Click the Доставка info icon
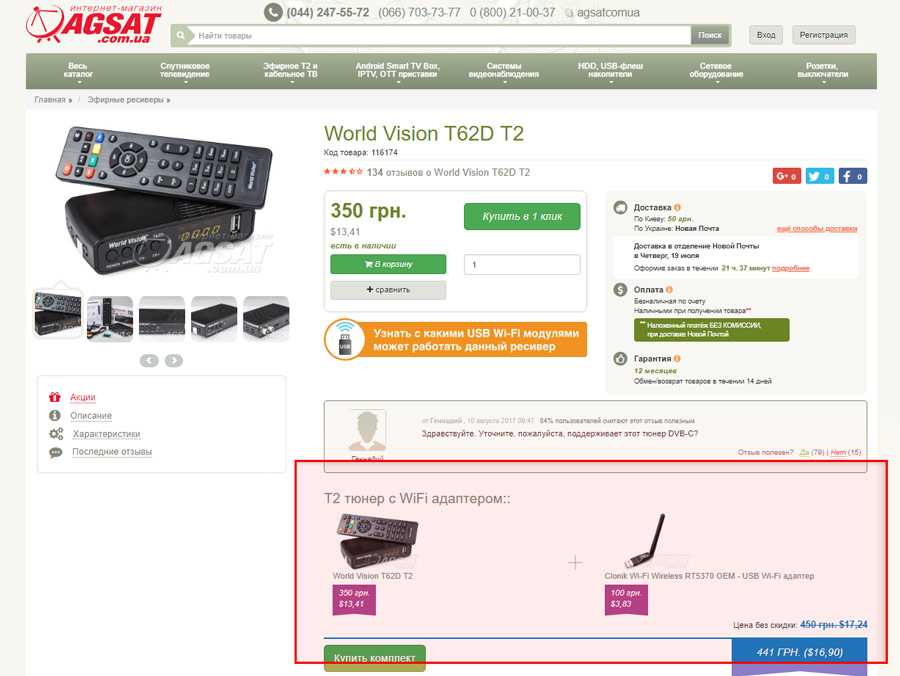 [677, 208]
